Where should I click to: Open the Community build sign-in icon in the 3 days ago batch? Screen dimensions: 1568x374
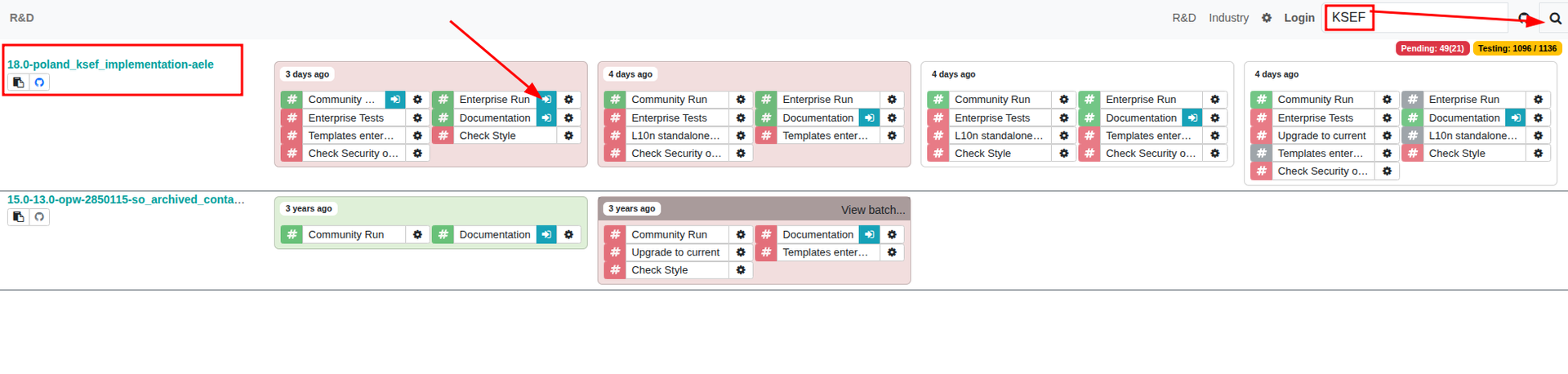pos(395,100)
